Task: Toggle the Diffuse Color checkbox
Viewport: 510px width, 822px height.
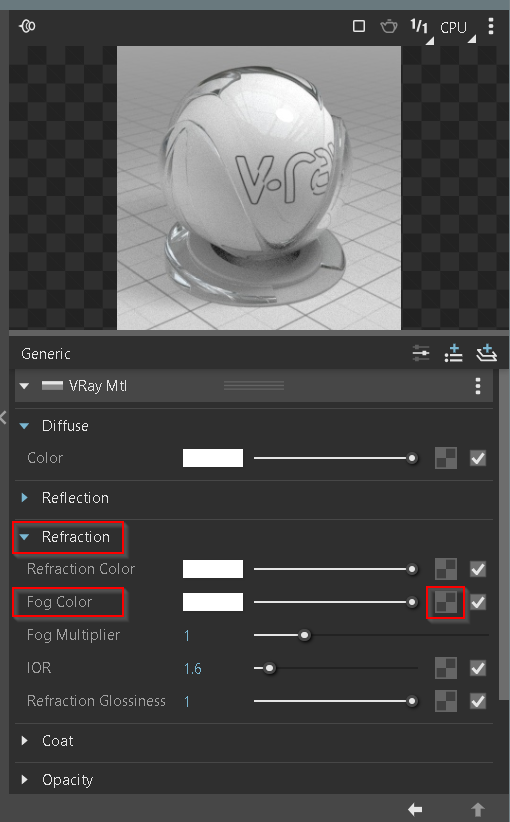Action: [x=478, y=458]
